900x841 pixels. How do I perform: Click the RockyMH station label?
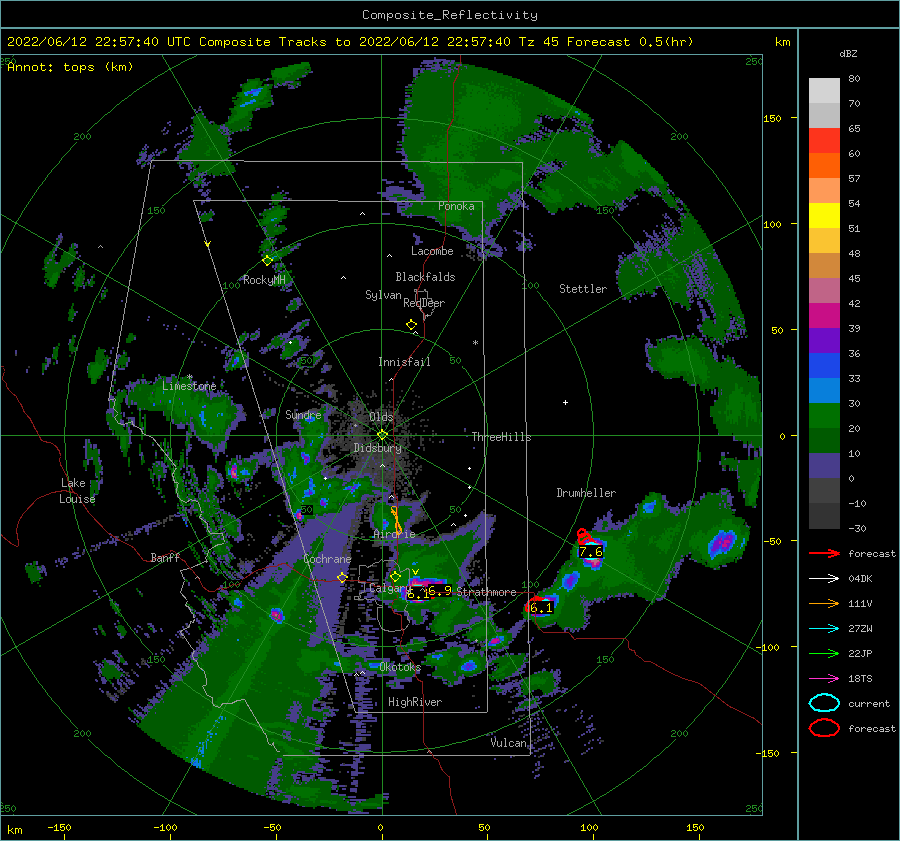264,280
